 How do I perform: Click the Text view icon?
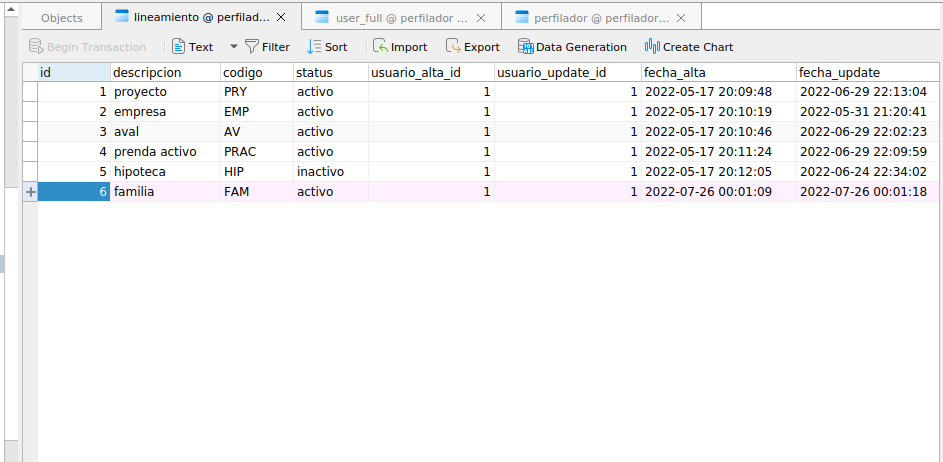pos(178,47)
